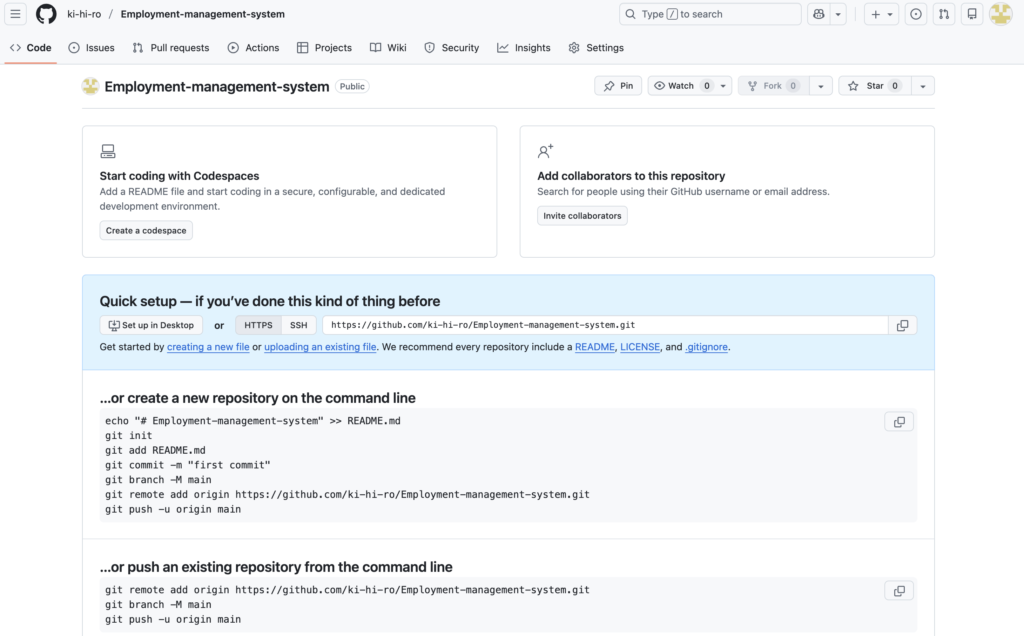The width and height of the screenshot is (1024, 636).
Task: Open the Copilot icon in header
Action: [x=819, y=14]
